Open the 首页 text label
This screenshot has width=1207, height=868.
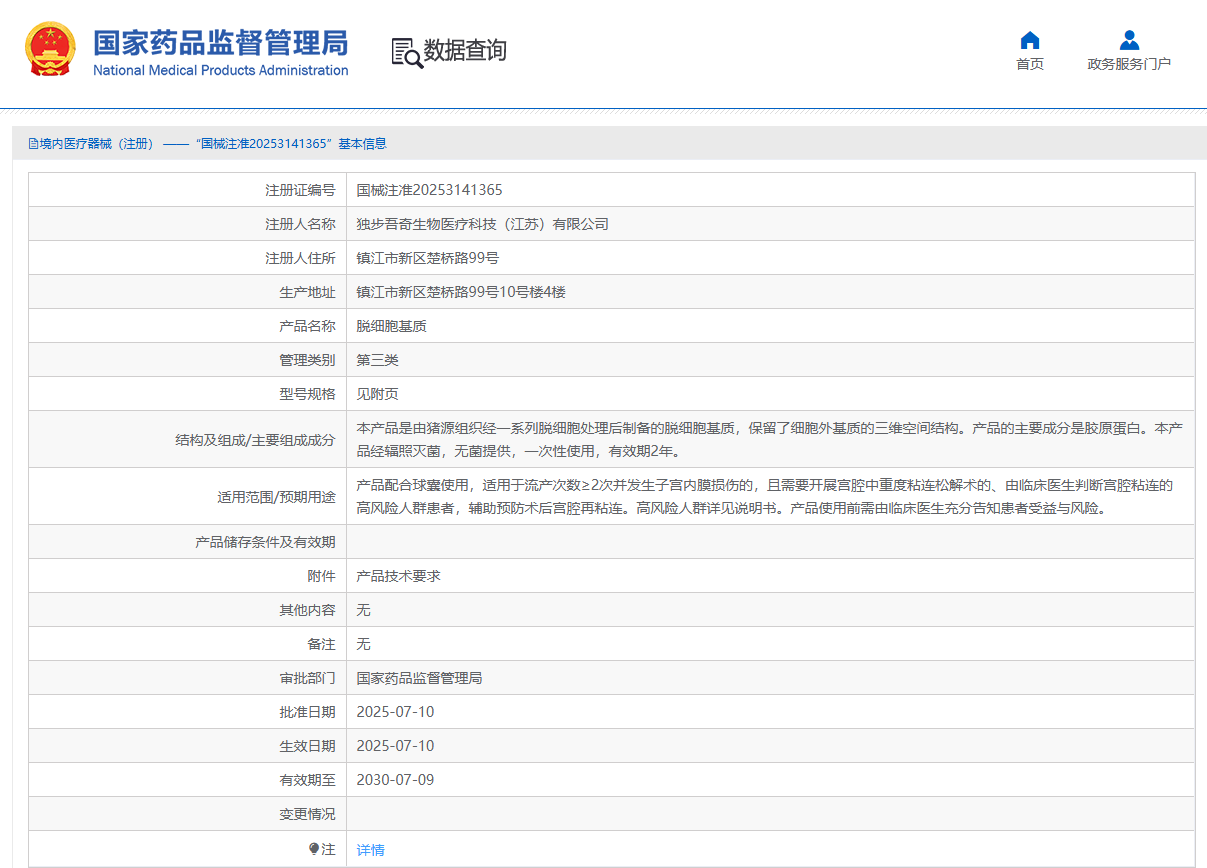pyautogui.click(x=1029, y=64)
